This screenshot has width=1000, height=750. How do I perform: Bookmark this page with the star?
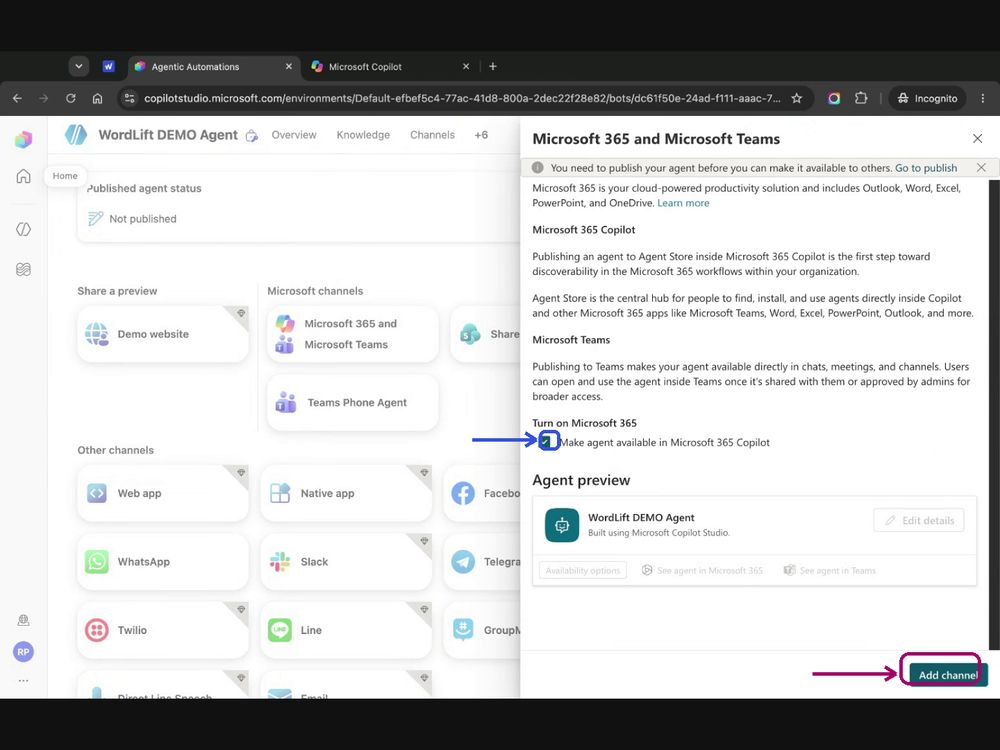[x=797, y=98]
